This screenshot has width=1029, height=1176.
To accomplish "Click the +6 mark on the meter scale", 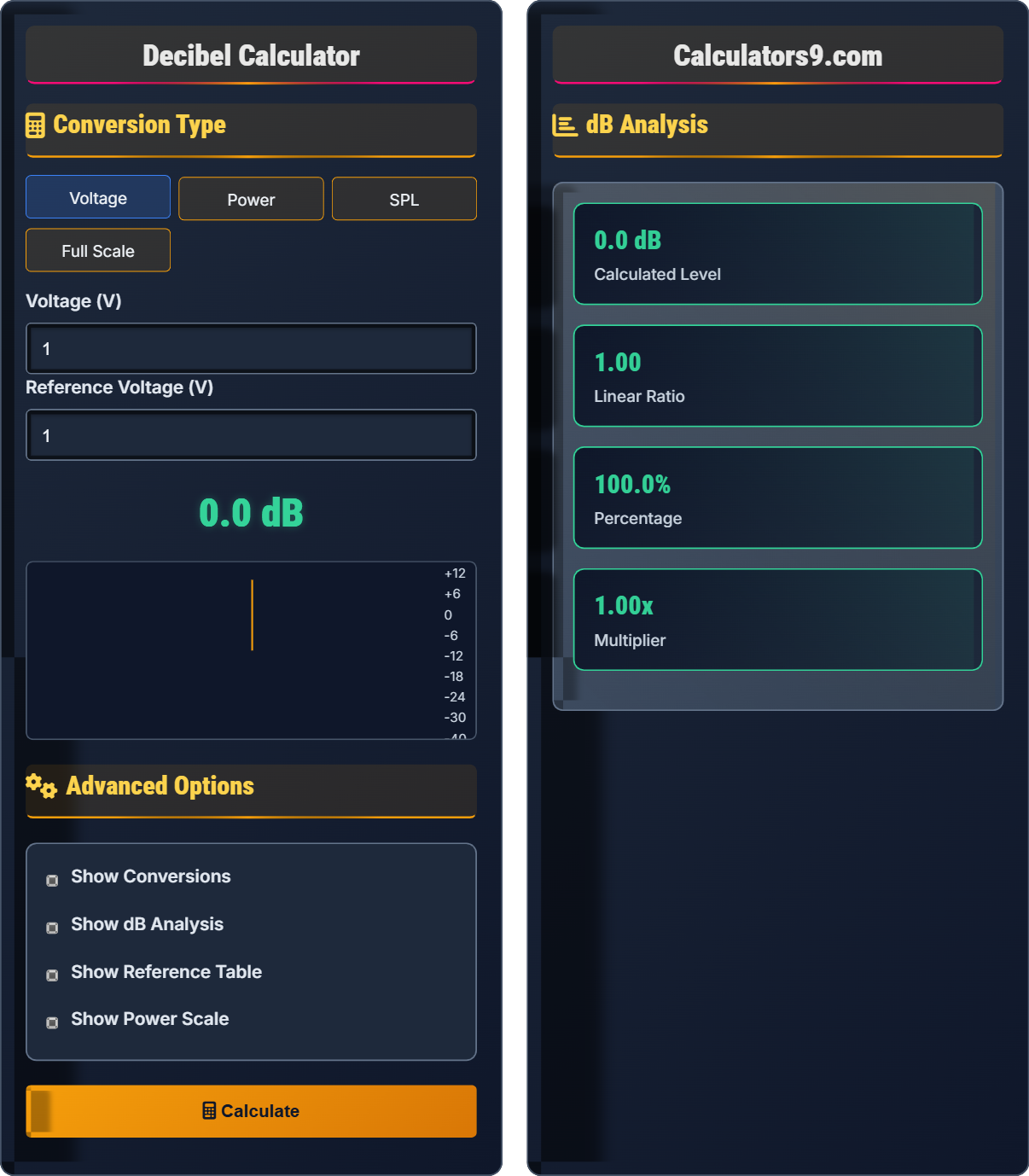I will 452,594.
